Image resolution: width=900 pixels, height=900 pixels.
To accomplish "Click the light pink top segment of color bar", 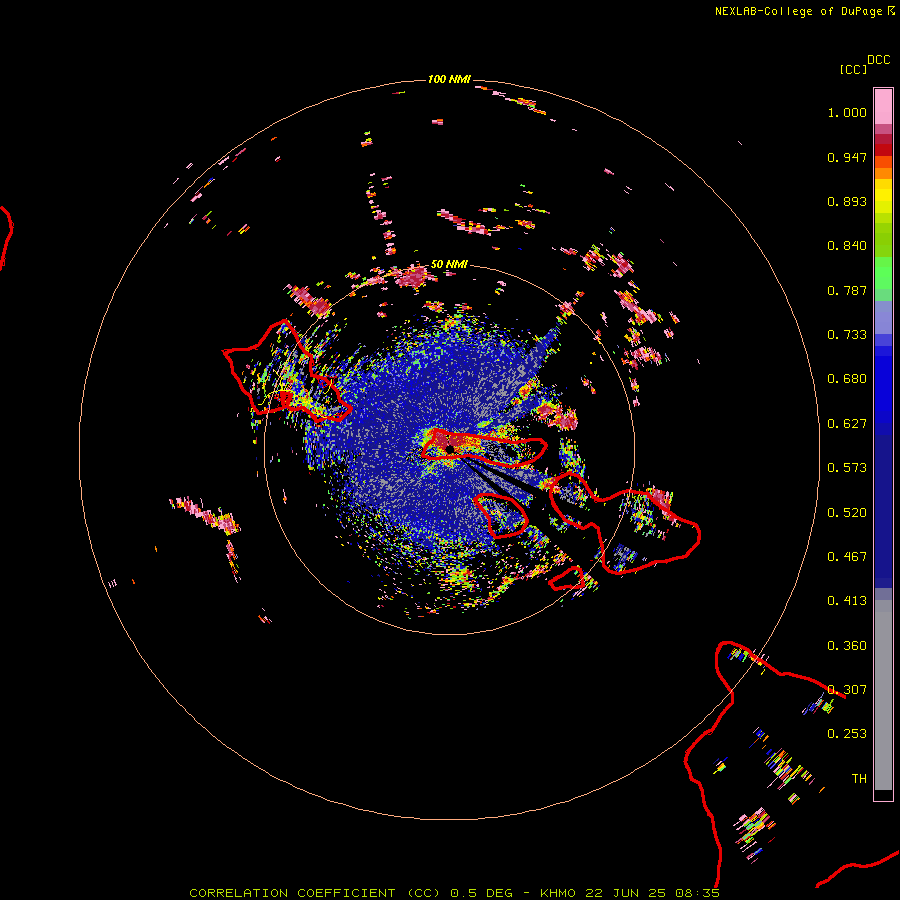I will coord(883,107).
